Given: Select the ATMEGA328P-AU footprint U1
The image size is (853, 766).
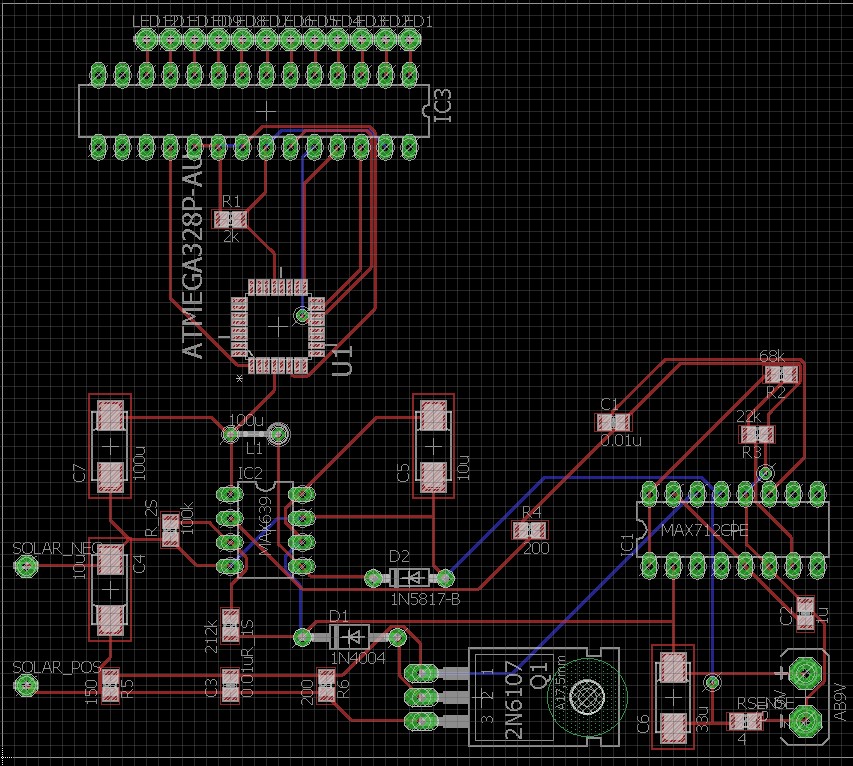Looking at the screenshot, I should coord(275,325).
